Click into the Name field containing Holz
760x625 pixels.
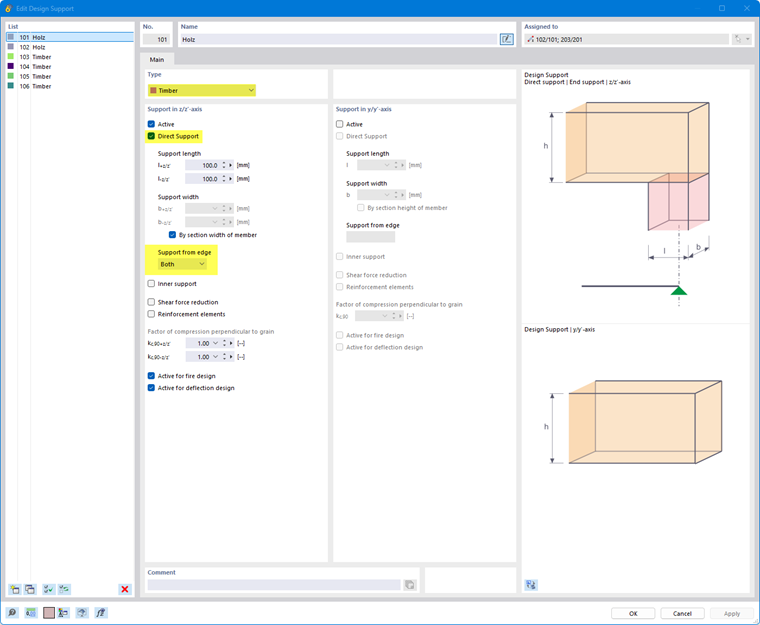pos(339,39)
